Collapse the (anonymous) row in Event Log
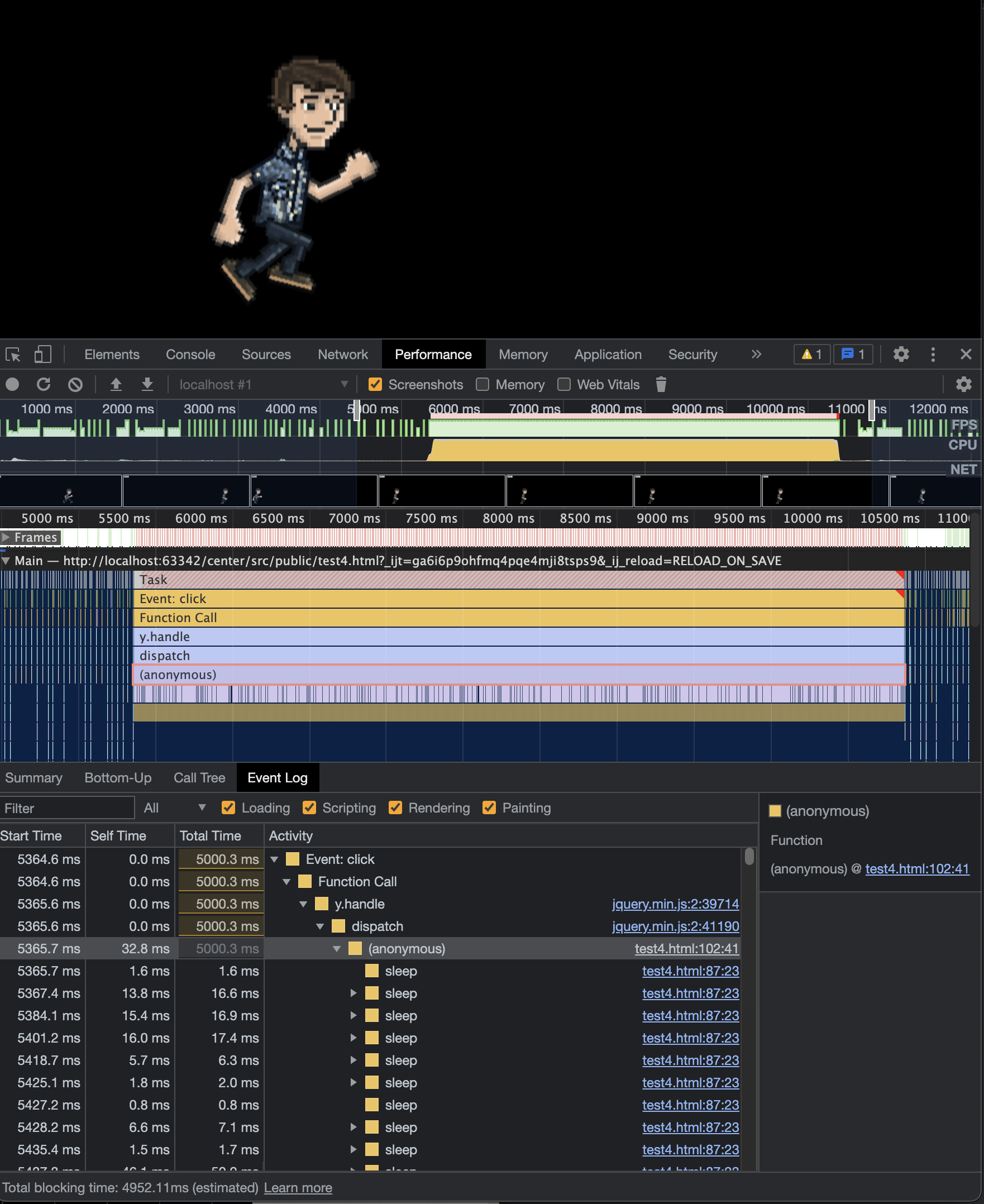This screenshot has height=1204, width=984. [x=337, y=948]
